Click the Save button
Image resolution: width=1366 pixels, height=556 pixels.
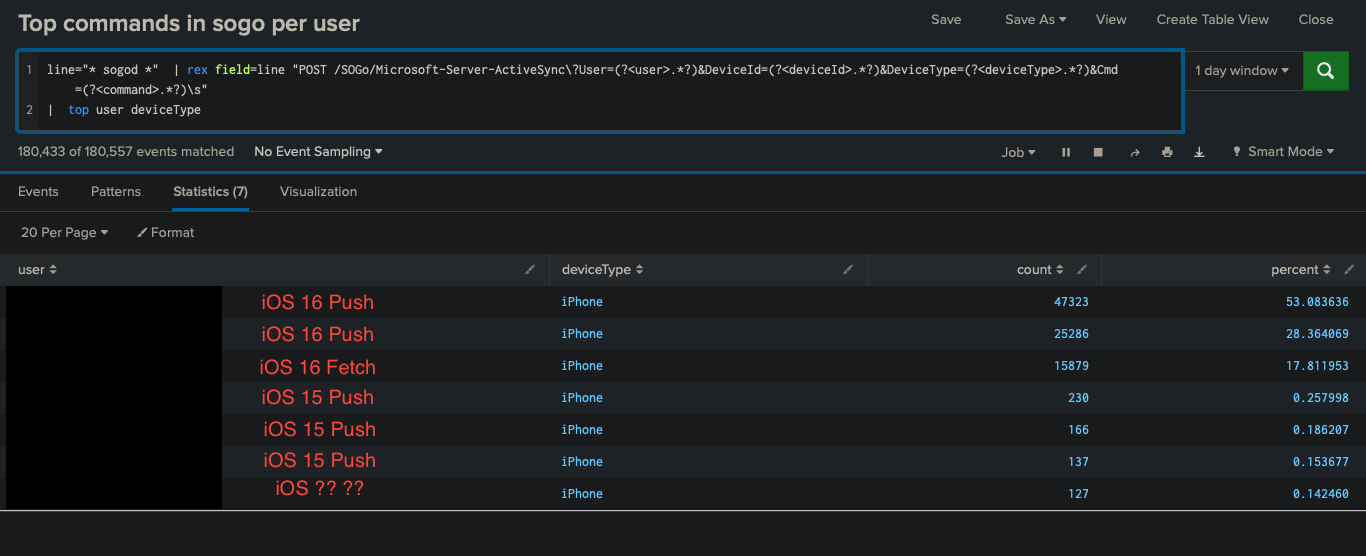[945, 19]
